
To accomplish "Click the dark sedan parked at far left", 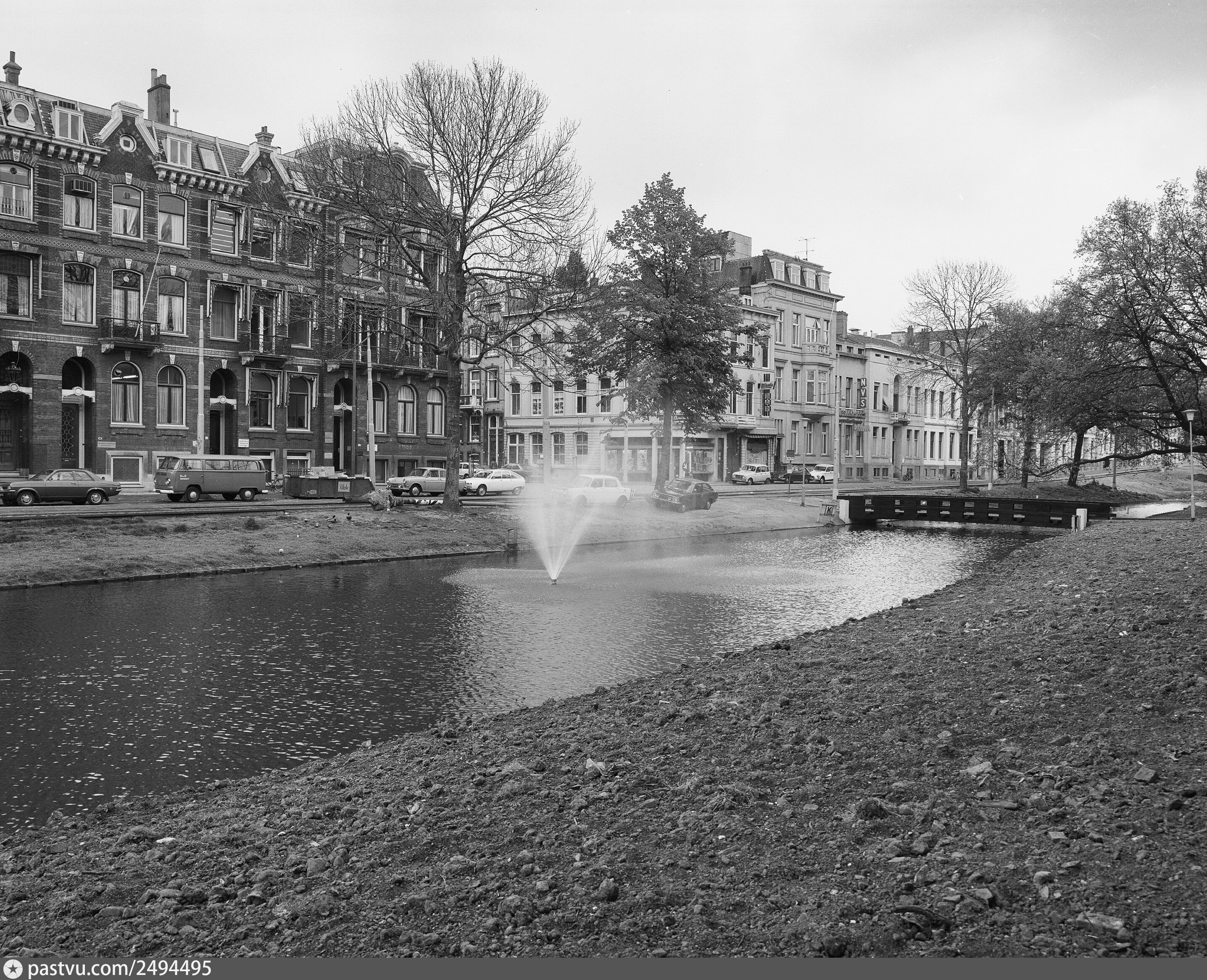I will coord(61,486).
